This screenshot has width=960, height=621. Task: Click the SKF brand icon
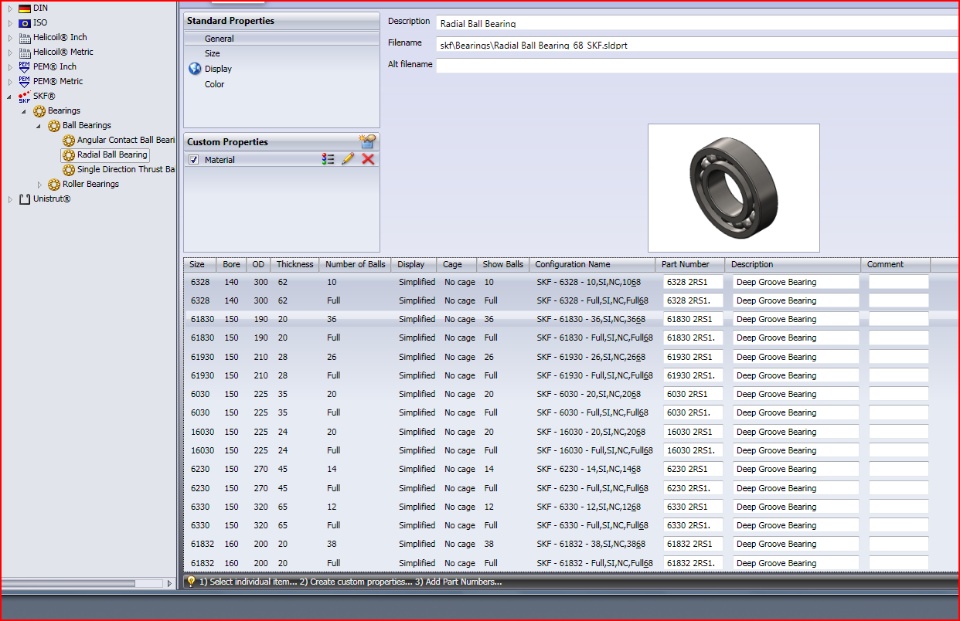pos(24,96)
